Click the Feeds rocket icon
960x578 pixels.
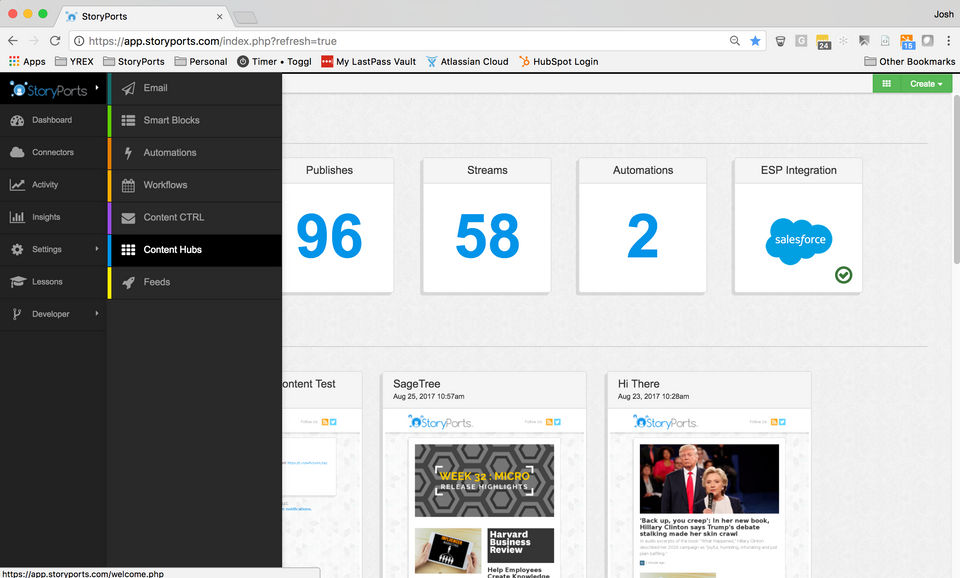tap(128, 282)
